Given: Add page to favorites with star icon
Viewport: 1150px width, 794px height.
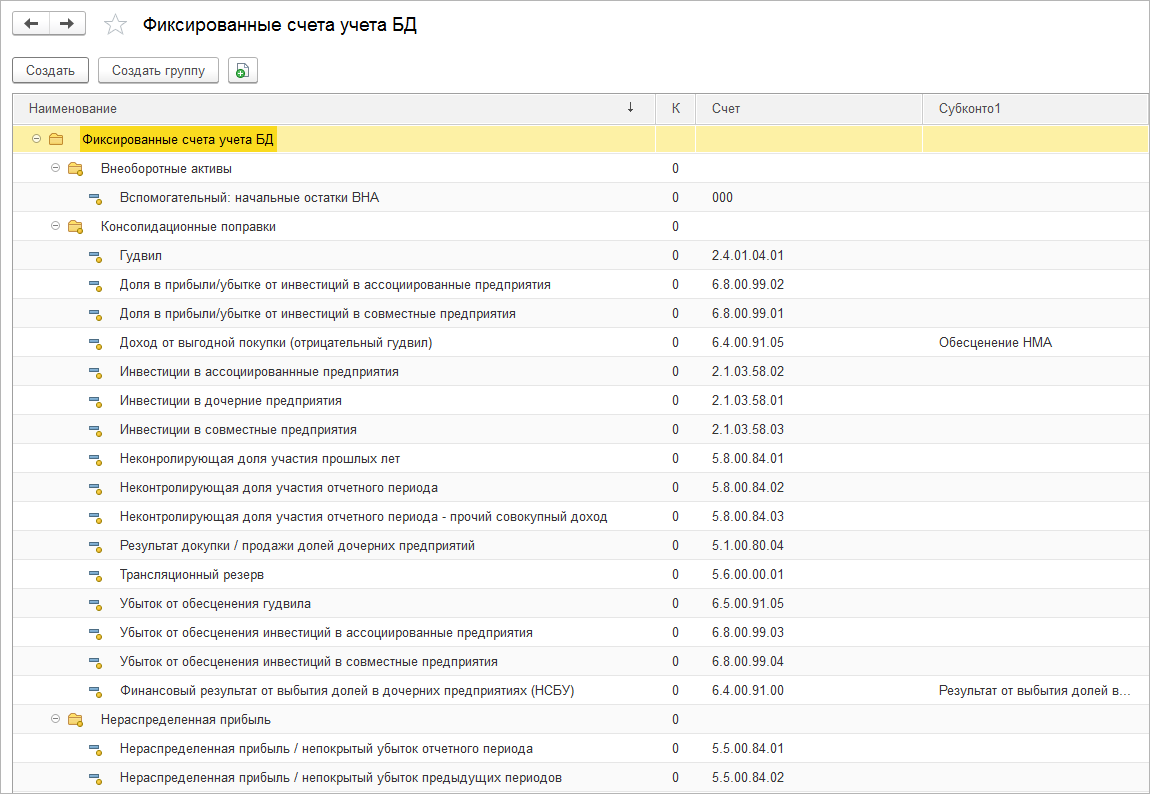Looking at the screenshot, I should coord(116,25).
